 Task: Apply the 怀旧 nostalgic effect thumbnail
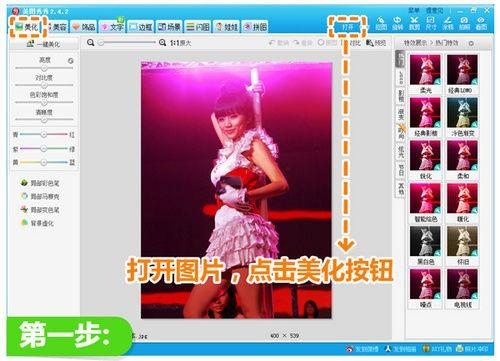pos(462,241)
